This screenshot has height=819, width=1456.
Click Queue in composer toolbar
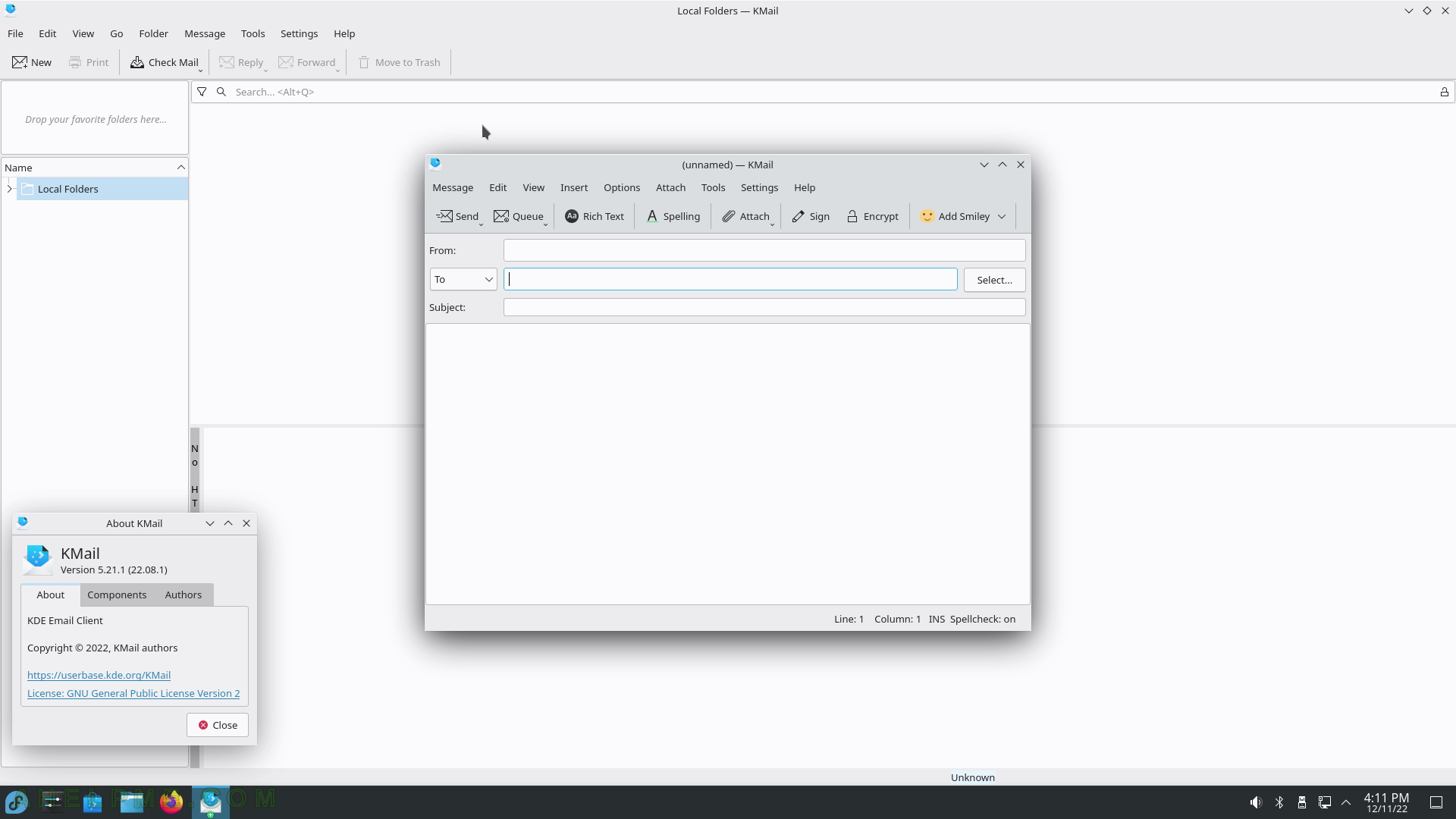tap(519, 216)
